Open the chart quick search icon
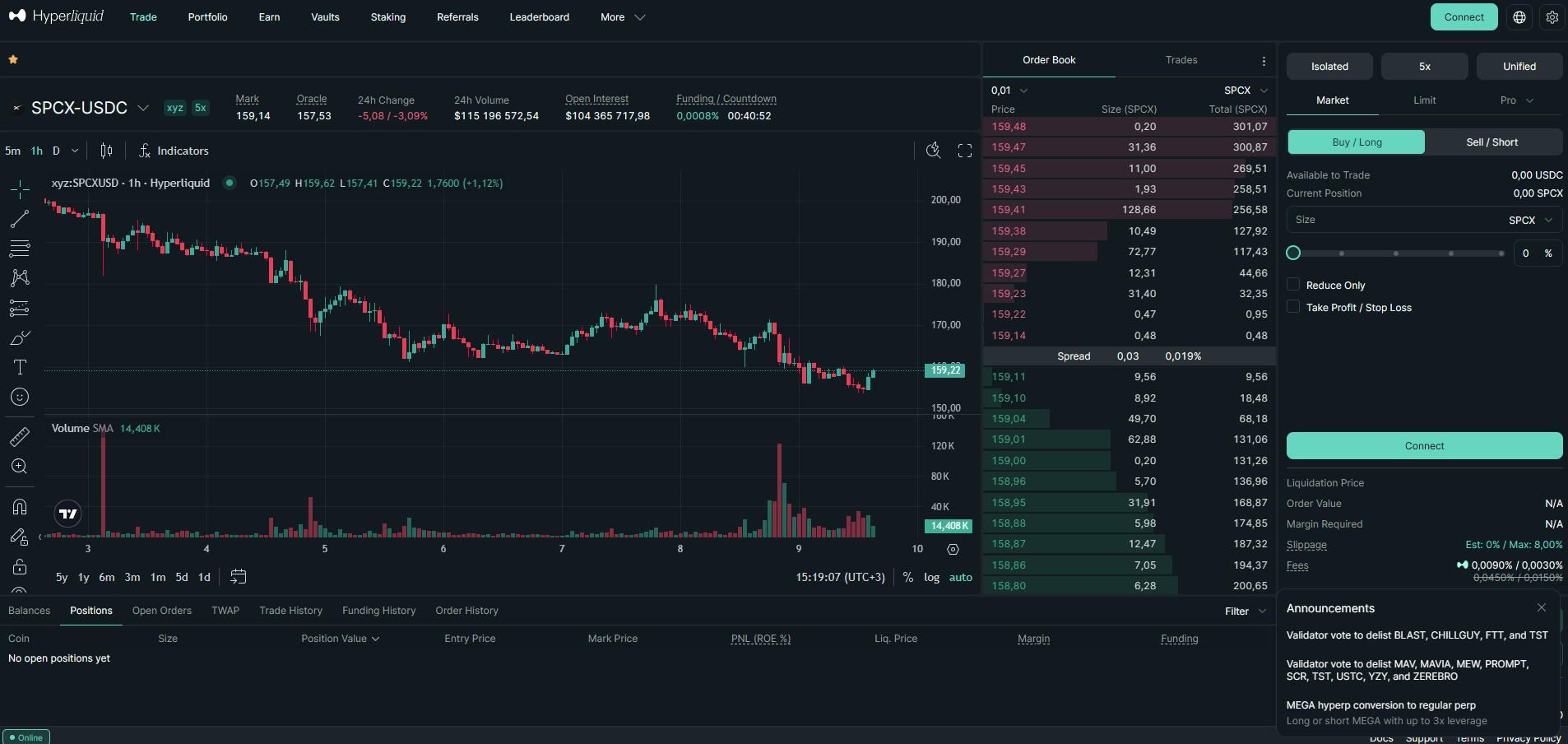1568x744 pixels. [x=933, y=150]
